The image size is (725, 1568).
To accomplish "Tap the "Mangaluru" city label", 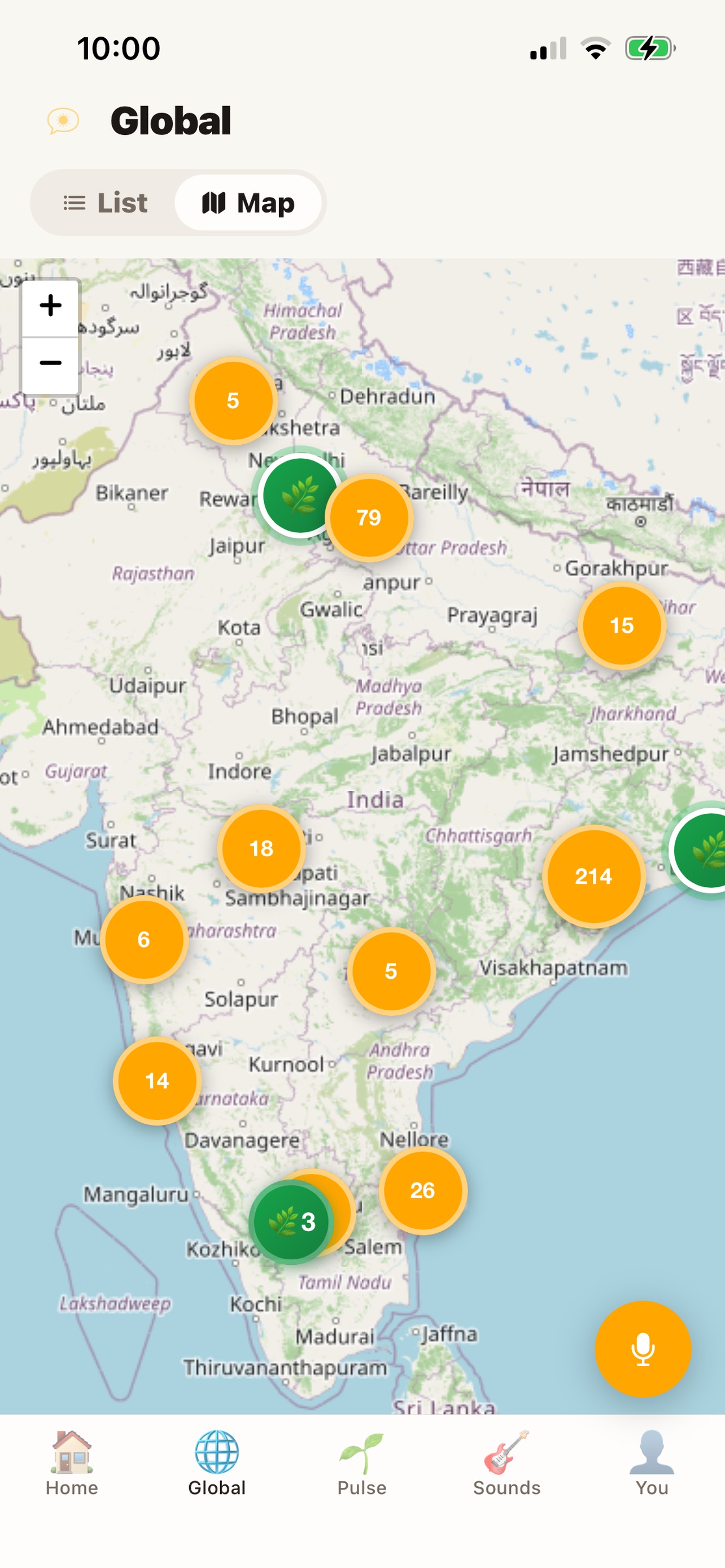I will click(x=136, y=1194).
